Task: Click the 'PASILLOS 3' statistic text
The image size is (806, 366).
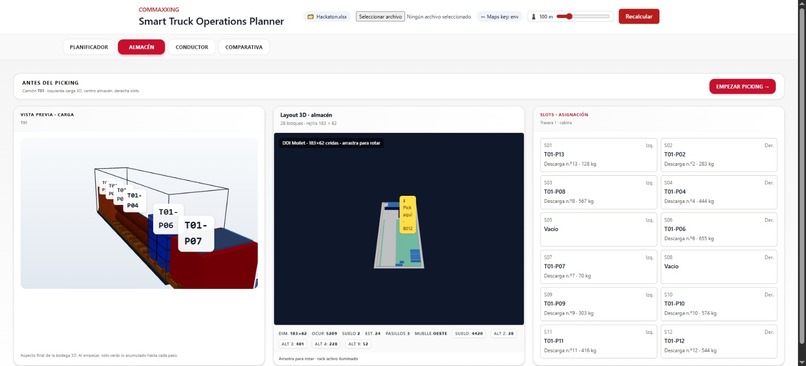Action: pos(398,334)
